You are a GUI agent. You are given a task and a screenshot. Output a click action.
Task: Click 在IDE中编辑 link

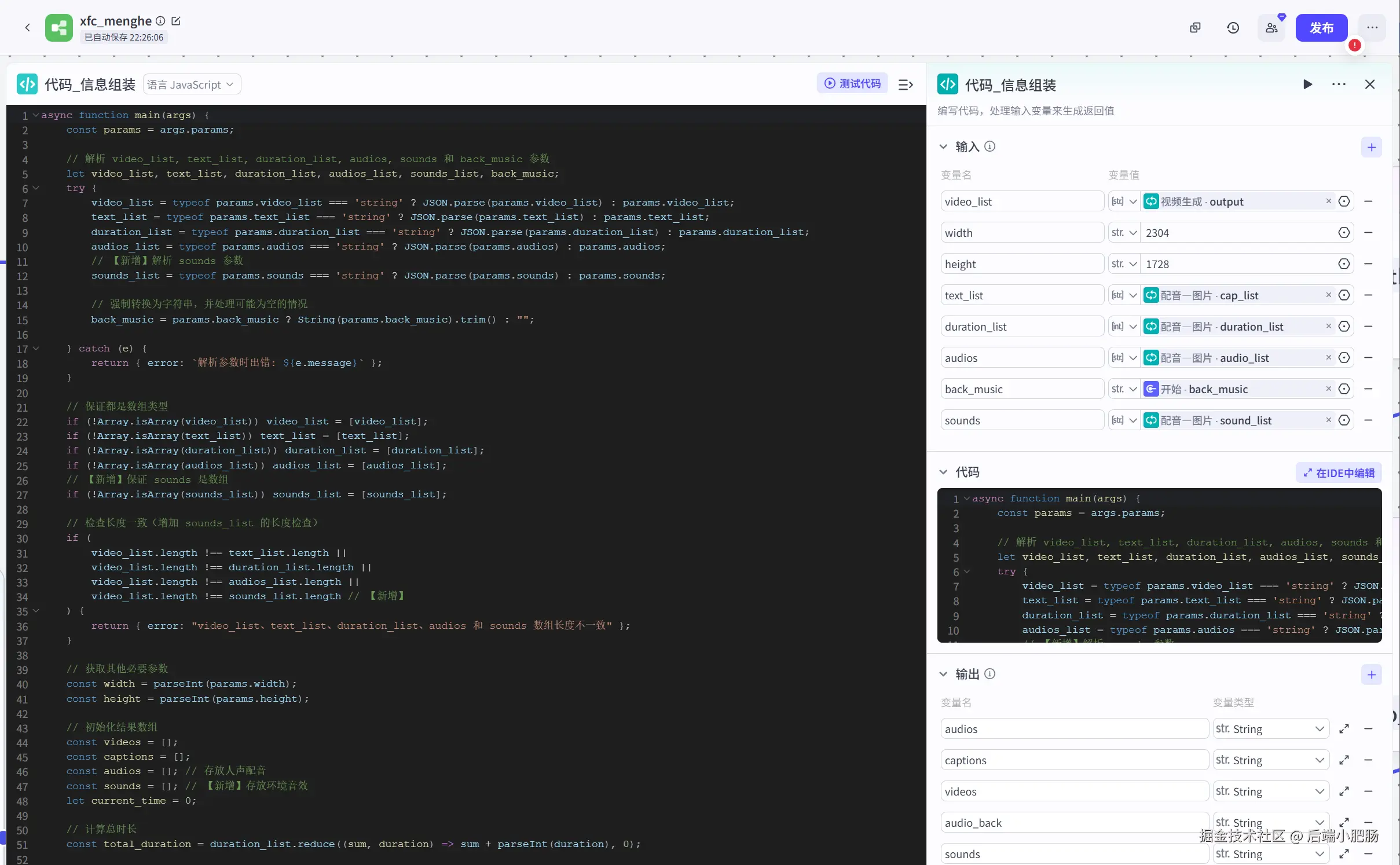1339,473
